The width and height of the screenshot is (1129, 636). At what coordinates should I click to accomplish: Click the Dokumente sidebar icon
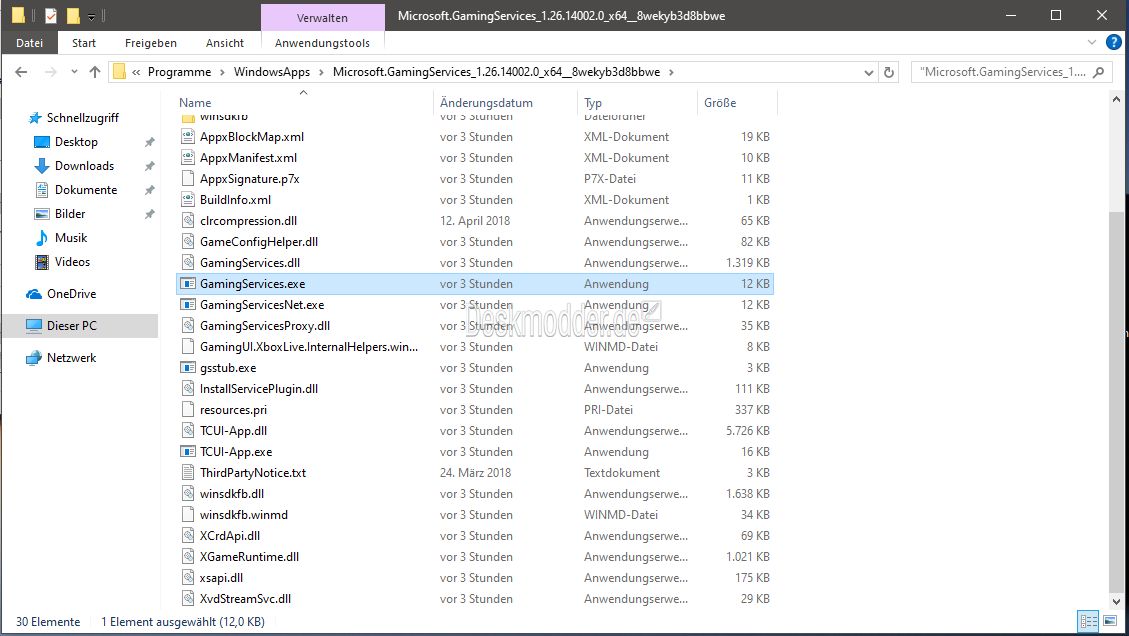(42, 189)
